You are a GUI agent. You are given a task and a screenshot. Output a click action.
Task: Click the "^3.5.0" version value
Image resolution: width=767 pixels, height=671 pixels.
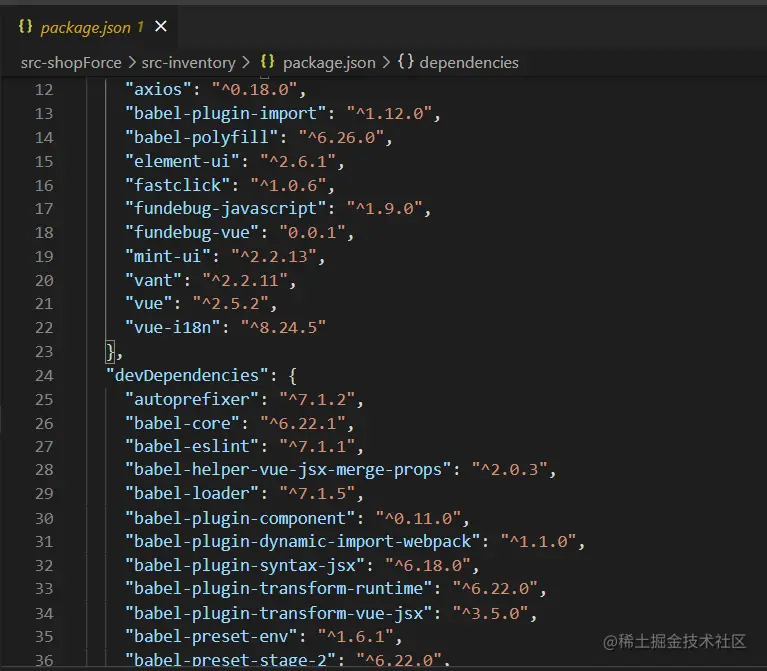(x=490, y=614)
